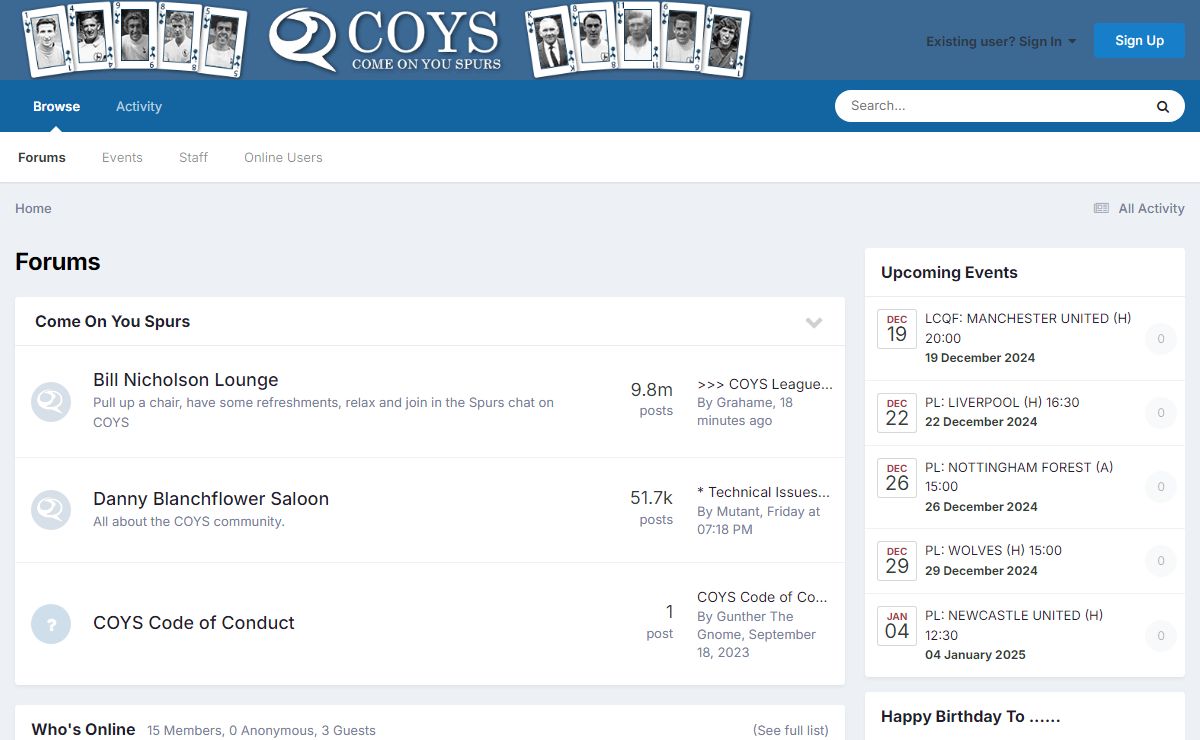Click the Home breadcrumb link
This screenshot has height=740, width=1200.
[x=33, y=208]
